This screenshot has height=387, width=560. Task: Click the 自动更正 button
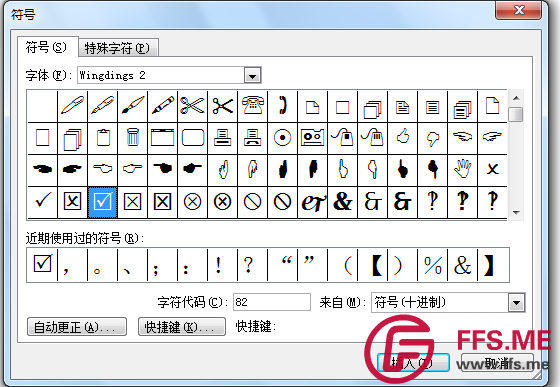(77, 327)
